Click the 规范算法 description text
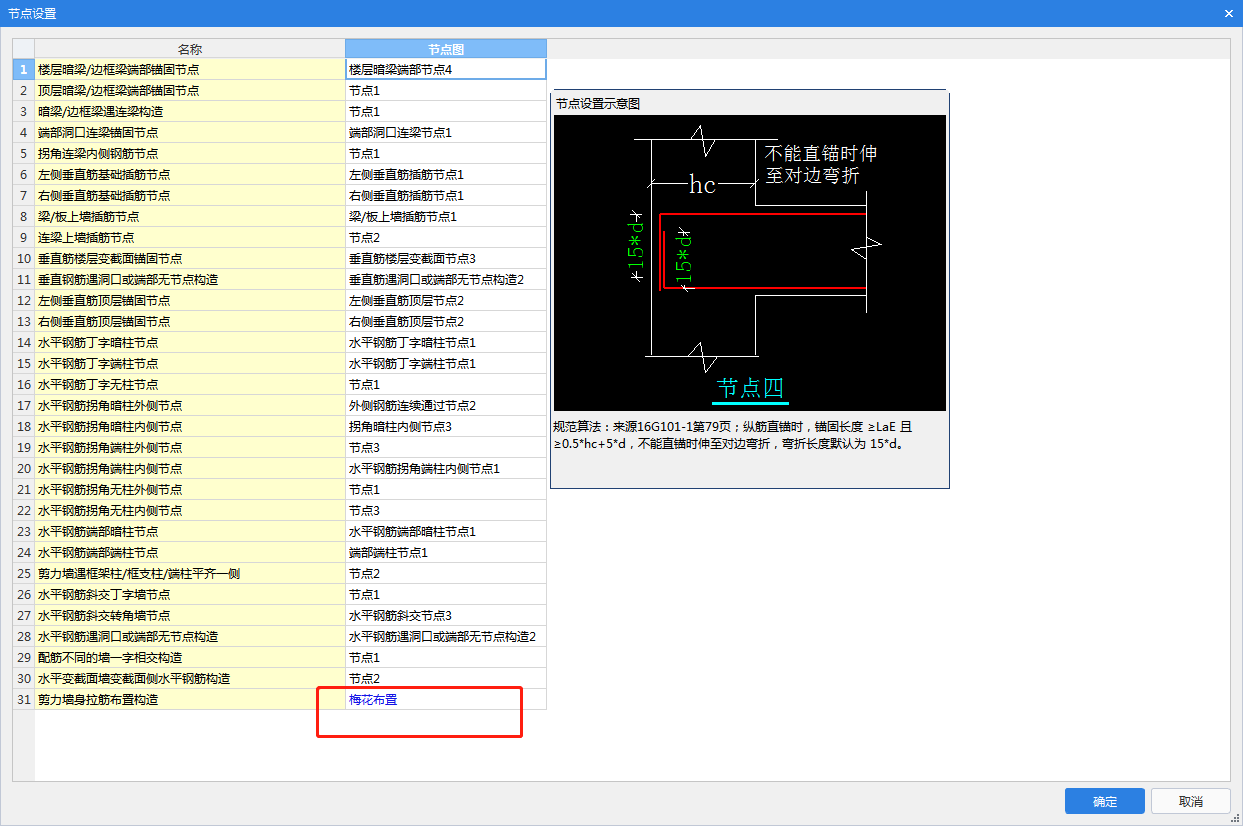The width and height of the screenshot is (1243, 826). coord(733,435)
